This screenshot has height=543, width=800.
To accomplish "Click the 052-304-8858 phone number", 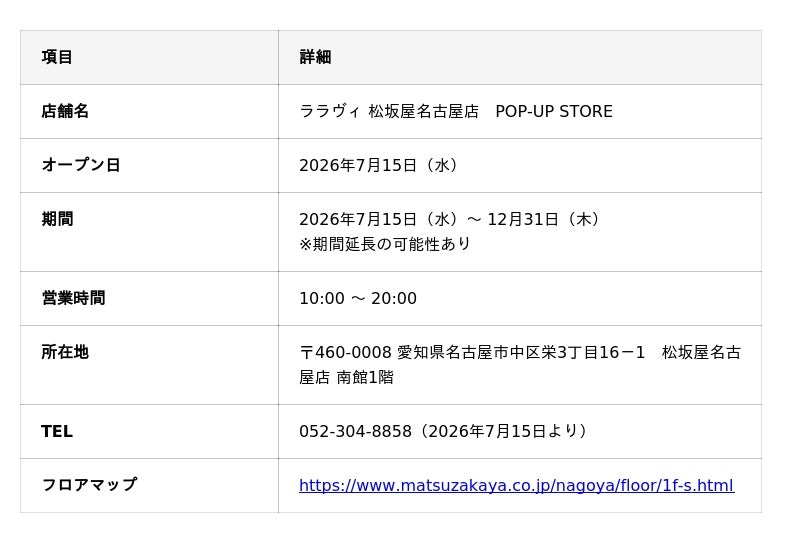I will tap(355, 431).
